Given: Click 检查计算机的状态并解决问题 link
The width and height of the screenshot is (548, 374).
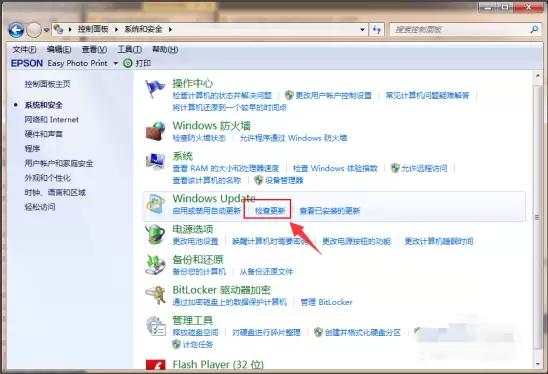Looking at the screenshot, I should [x=222, y=95].
